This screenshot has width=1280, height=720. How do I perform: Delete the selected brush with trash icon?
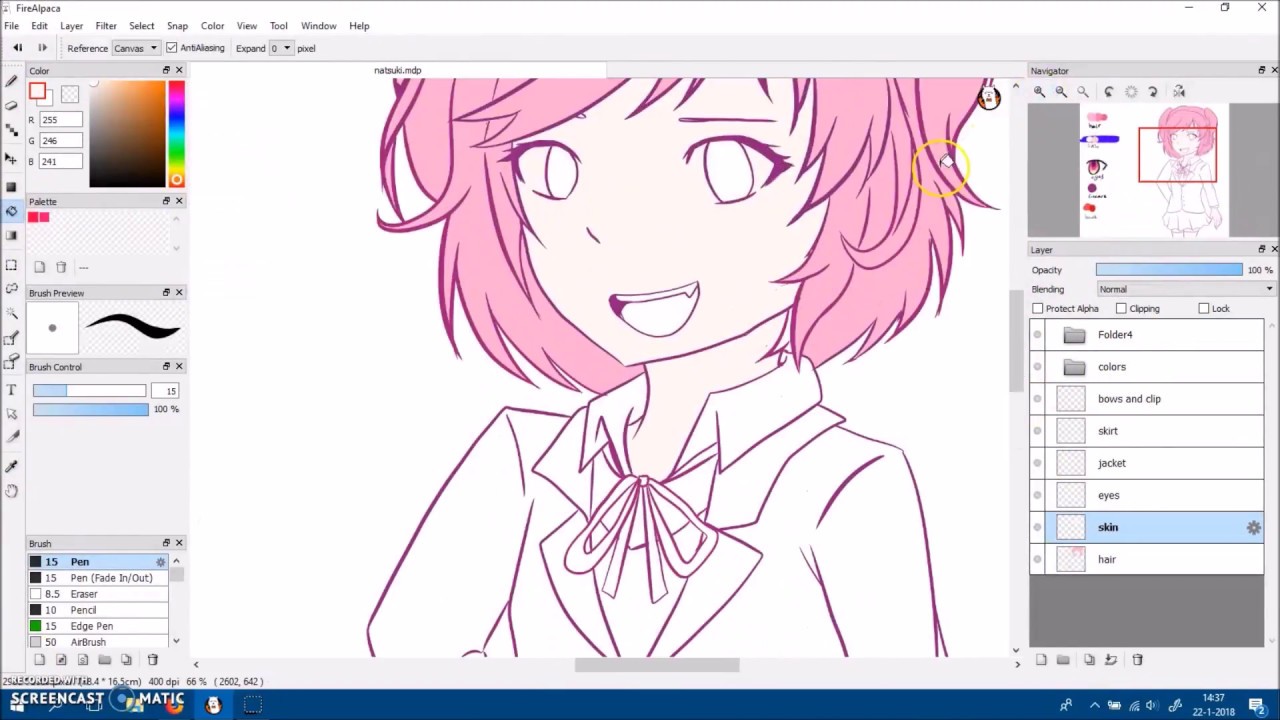[153, 660]
